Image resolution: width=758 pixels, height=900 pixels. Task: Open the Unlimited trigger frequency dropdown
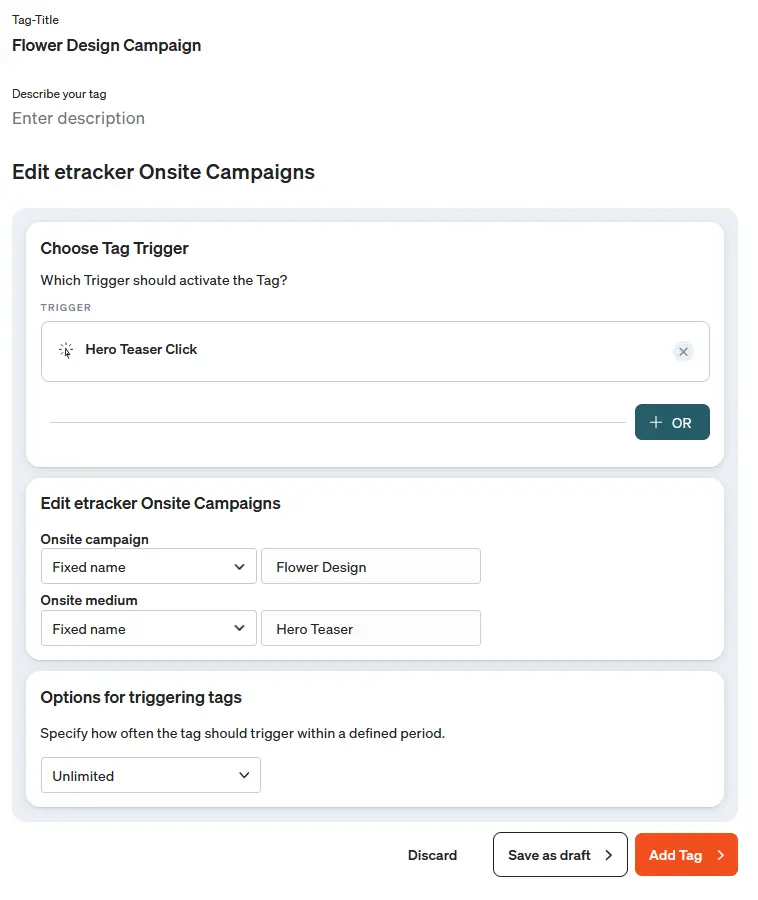150,775
